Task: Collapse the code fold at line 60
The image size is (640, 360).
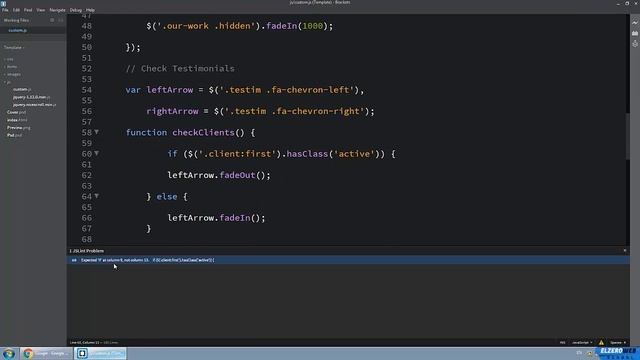Action: coord(97,153)
